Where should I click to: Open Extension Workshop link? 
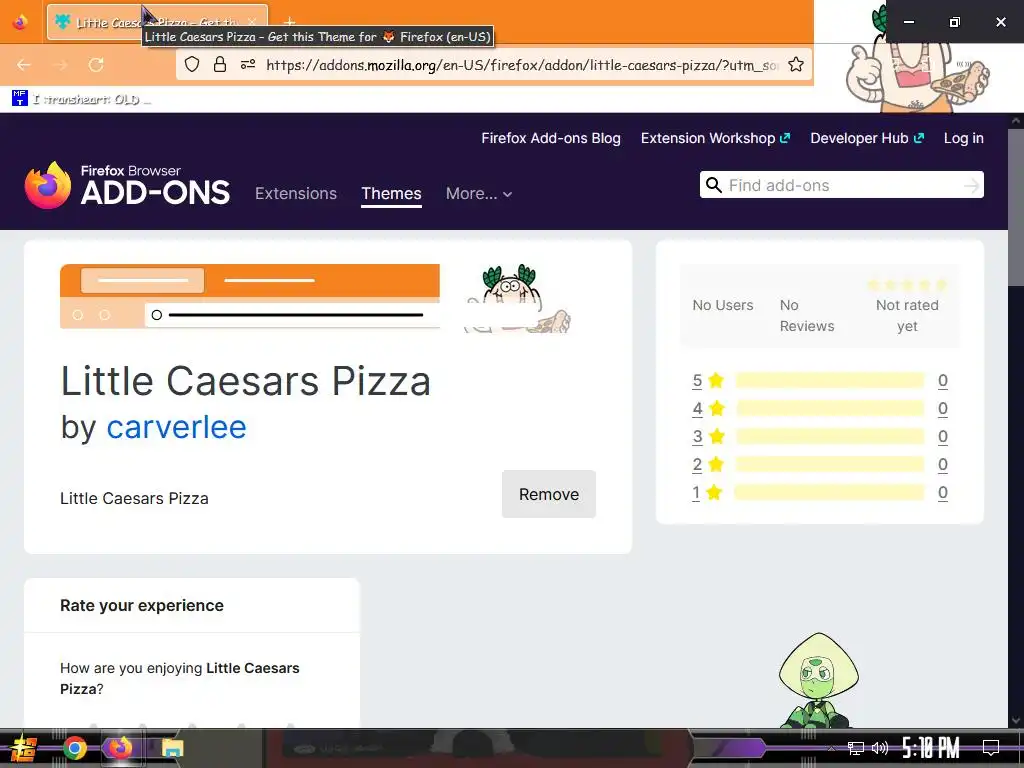coord(715,138)
